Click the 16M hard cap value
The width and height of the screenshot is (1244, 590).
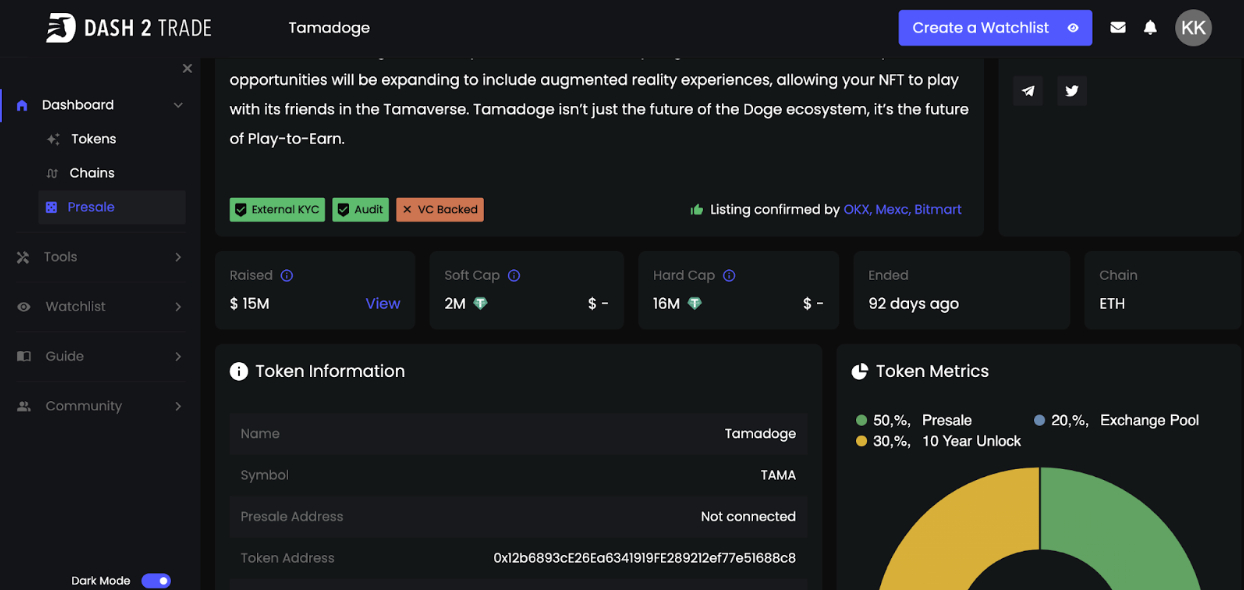[667, 303]
